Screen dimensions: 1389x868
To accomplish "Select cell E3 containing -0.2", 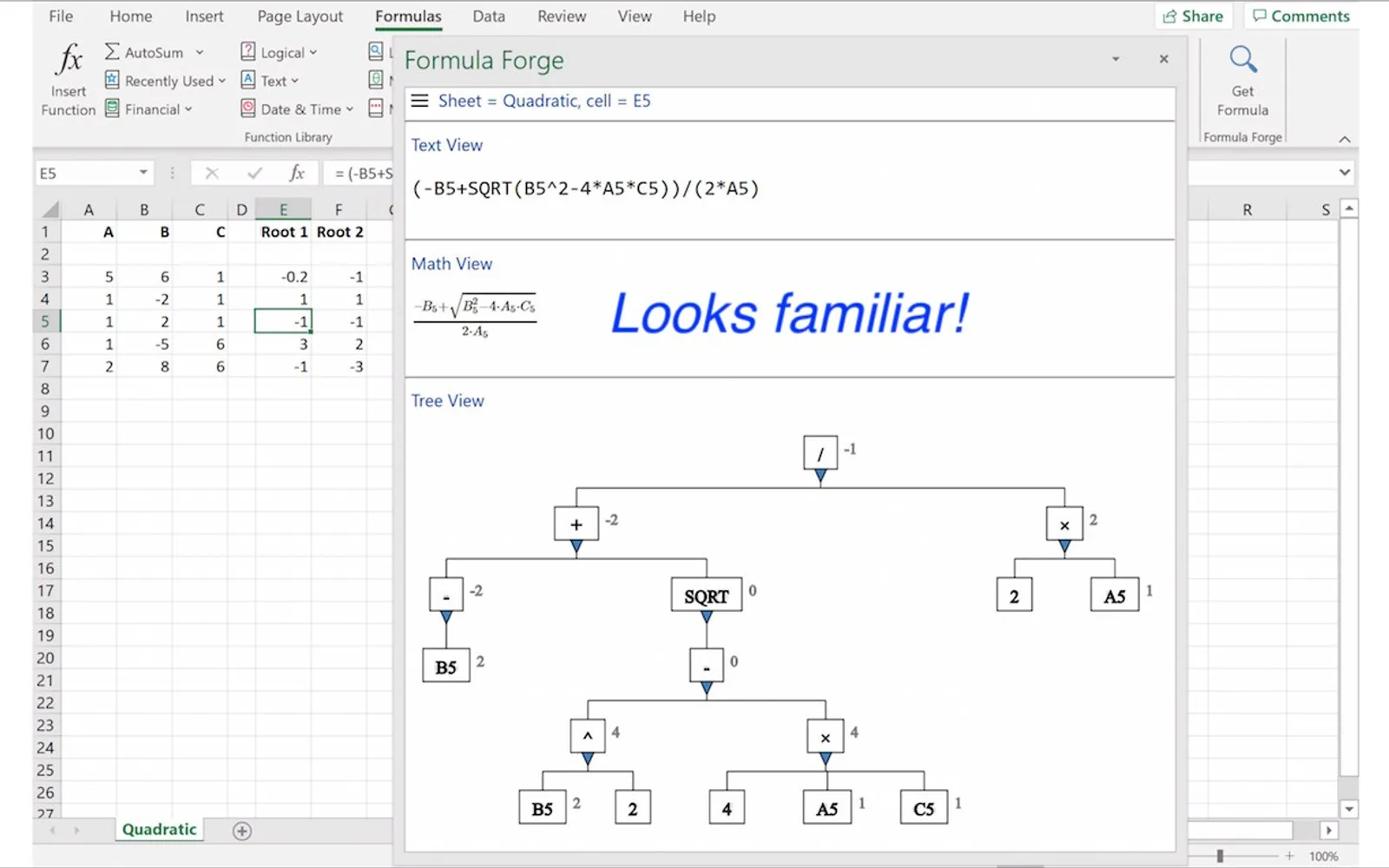I will coord(283,277).
